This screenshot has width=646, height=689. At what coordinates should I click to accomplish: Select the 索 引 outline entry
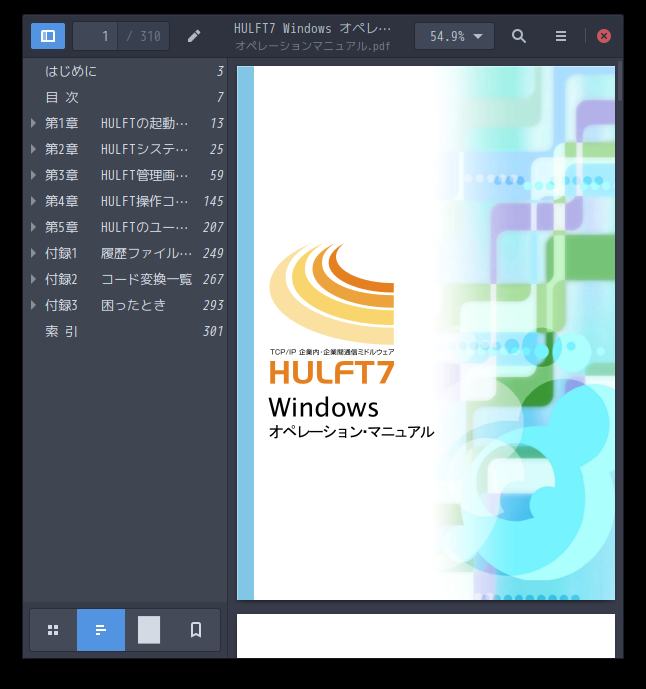[x=125, y=331]
